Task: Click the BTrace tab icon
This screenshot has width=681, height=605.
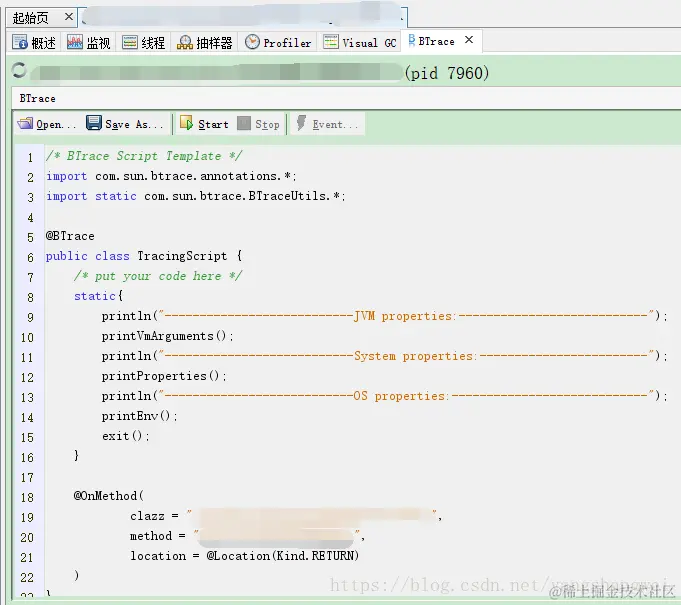Action: pos(412,40)
